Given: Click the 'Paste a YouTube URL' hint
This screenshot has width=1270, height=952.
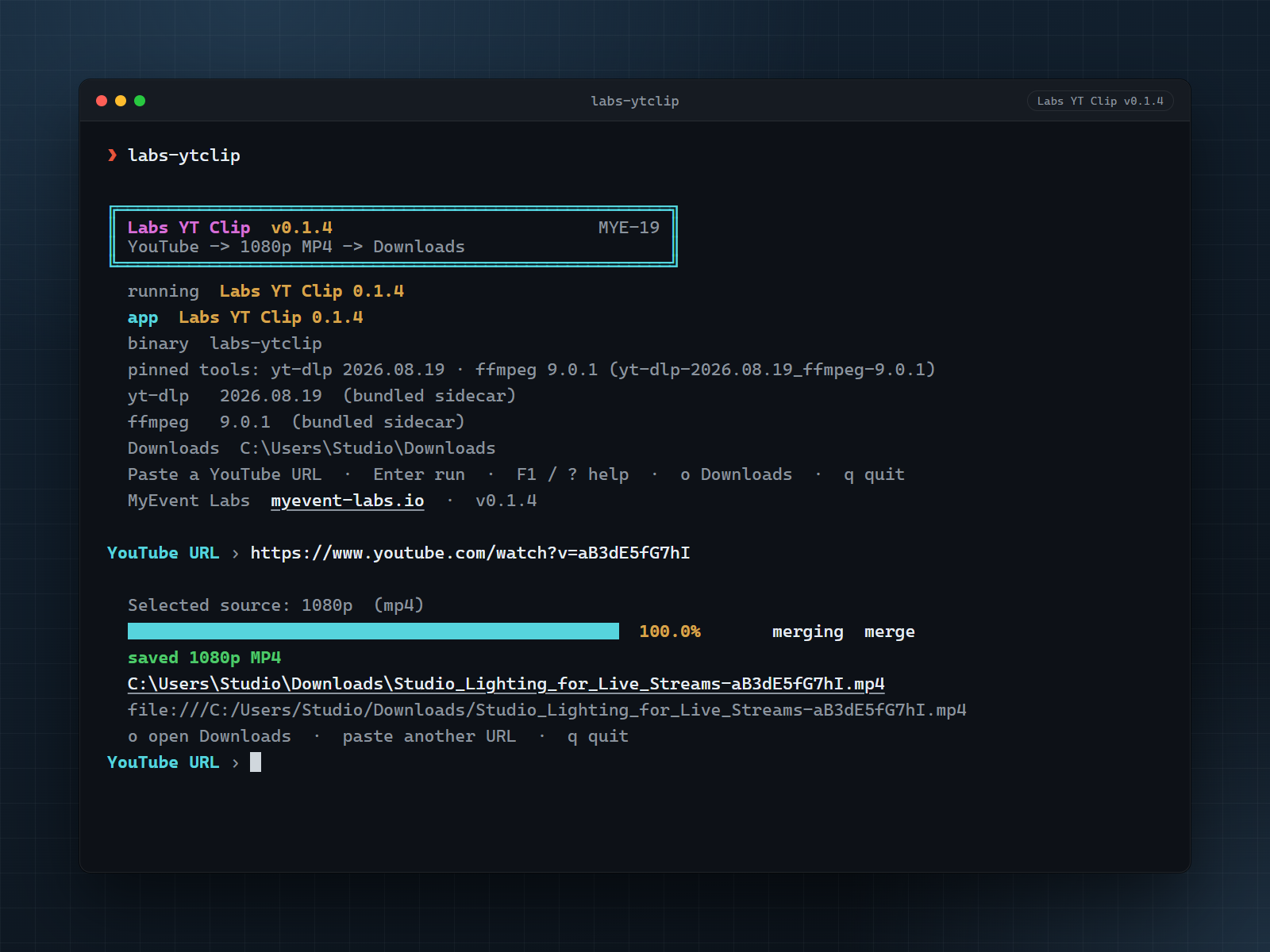Looking at the screenshot, I should (225, 474).
